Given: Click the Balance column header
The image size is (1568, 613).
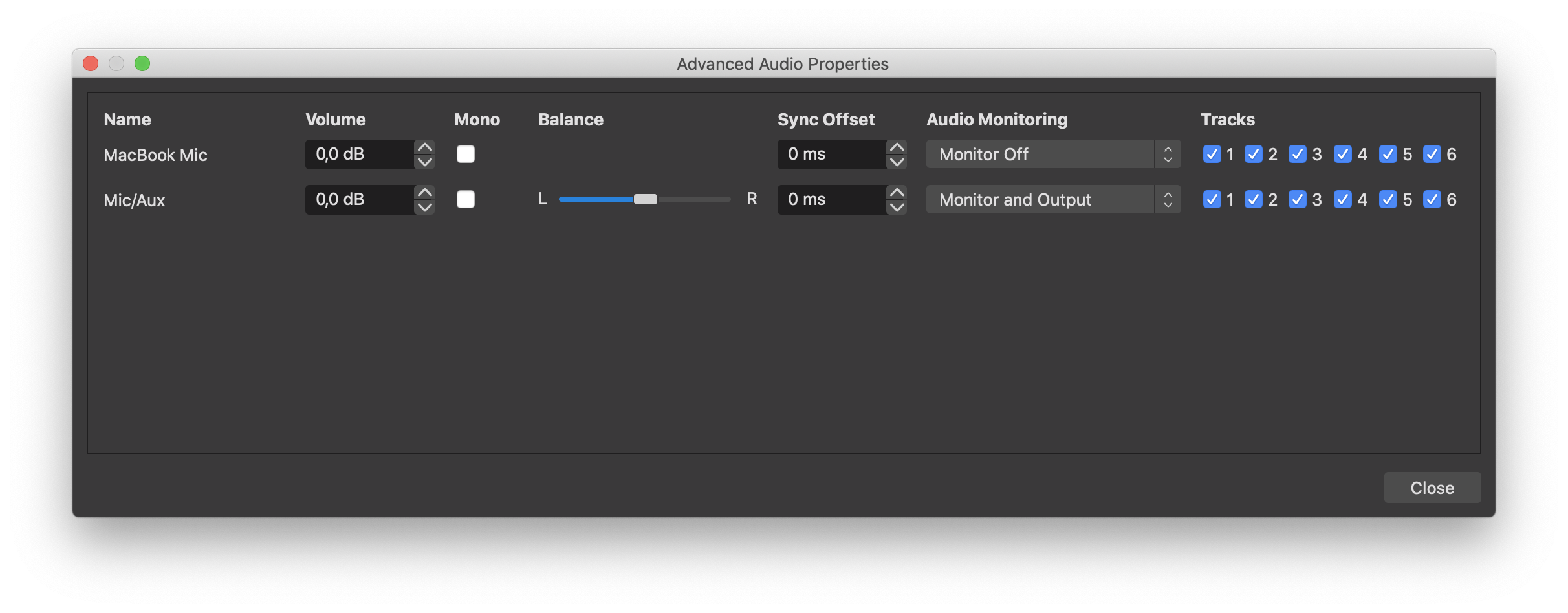Looking at the screenshot, I should [x=571, y=120].
